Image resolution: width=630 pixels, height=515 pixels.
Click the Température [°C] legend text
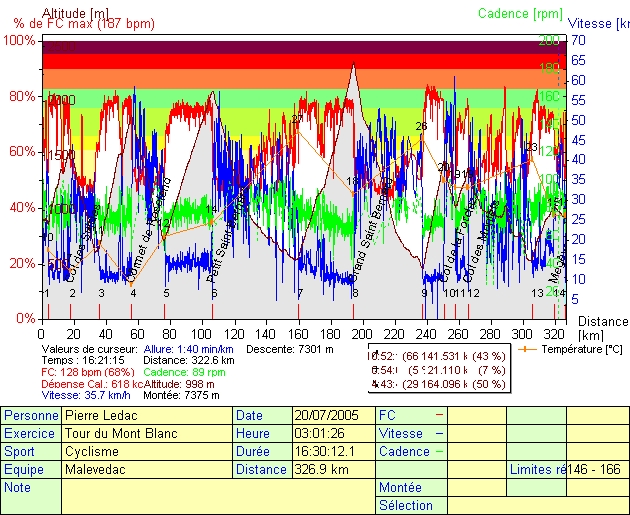click(x=582, y=349)
